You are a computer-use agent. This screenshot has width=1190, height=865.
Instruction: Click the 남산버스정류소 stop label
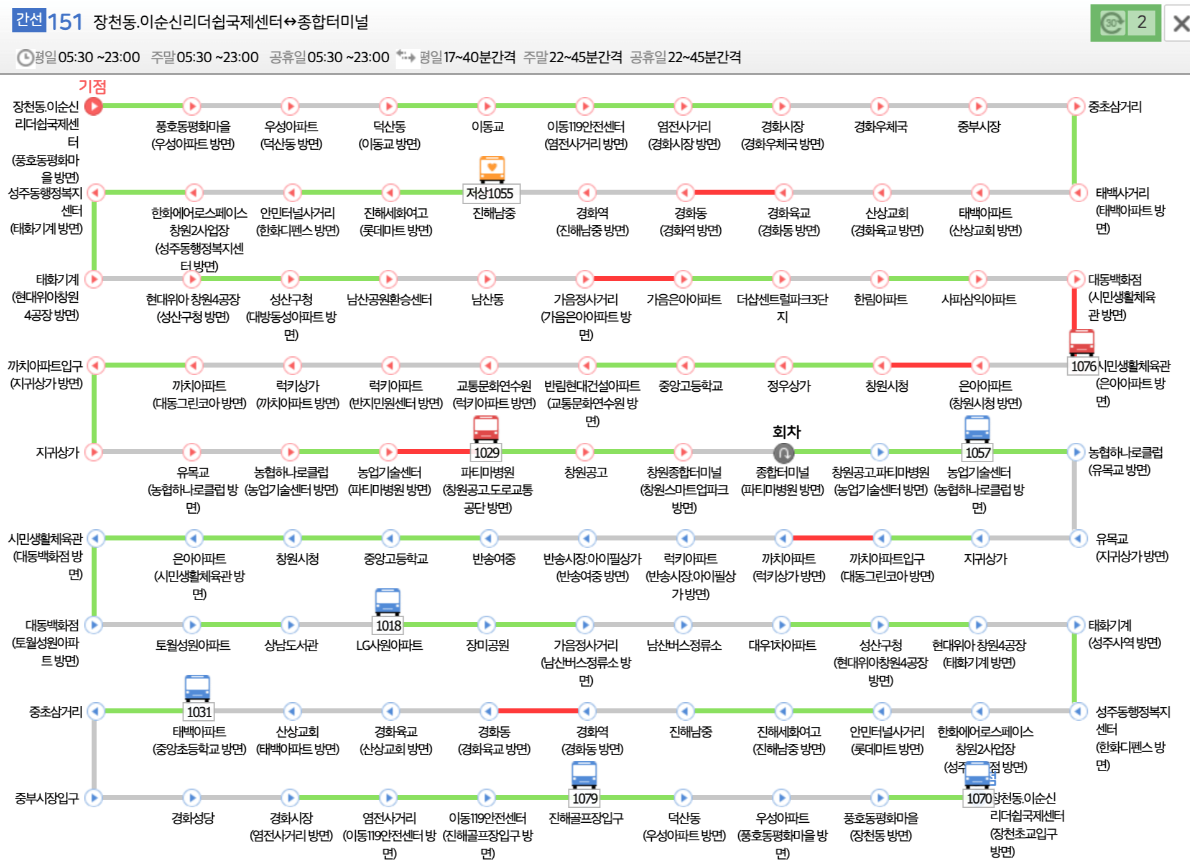pyautogui.click(x=684, y=646)
